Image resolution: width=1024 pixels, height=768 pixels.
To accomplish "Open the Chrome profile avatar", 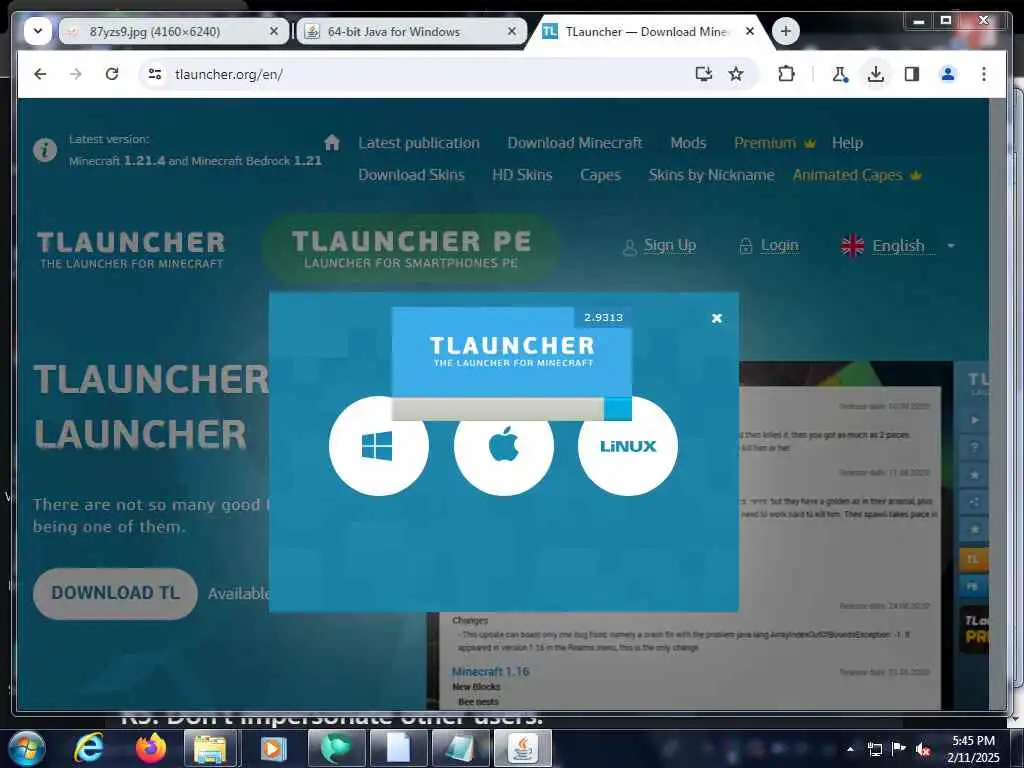I will click(x=948, y=74).
